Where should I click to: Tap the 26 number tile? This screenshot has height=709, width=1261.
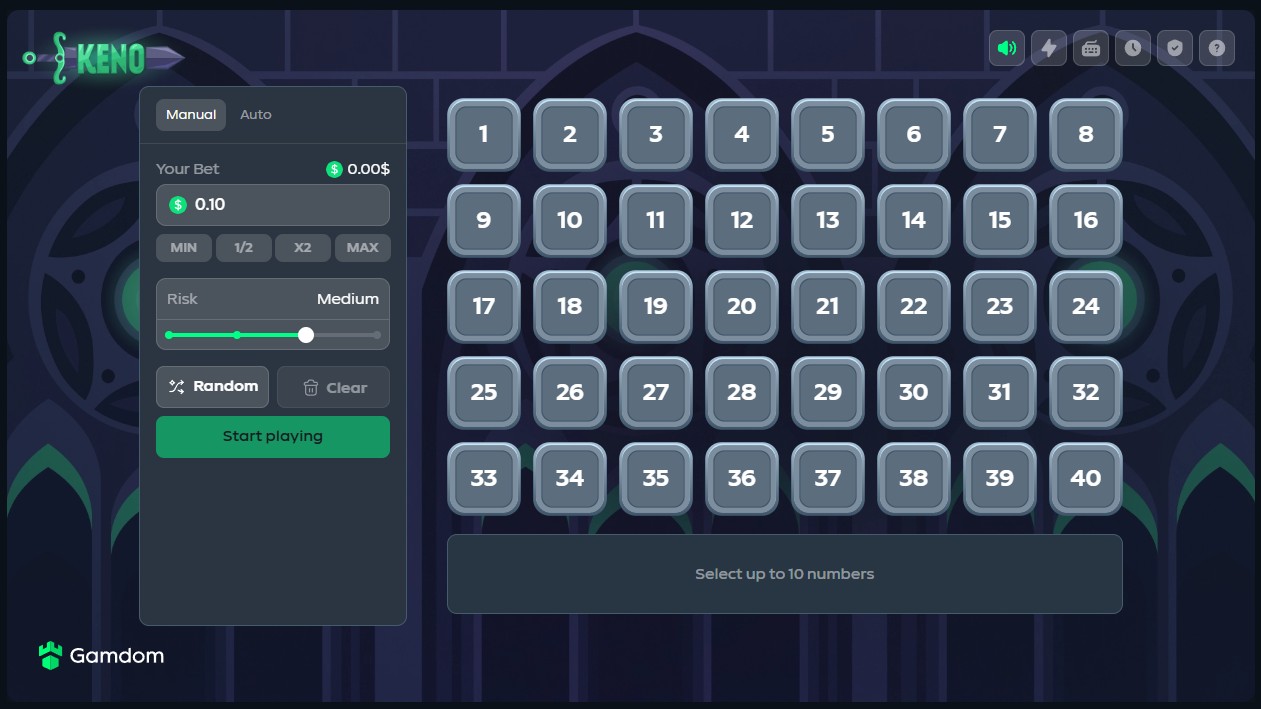point(570,393)
